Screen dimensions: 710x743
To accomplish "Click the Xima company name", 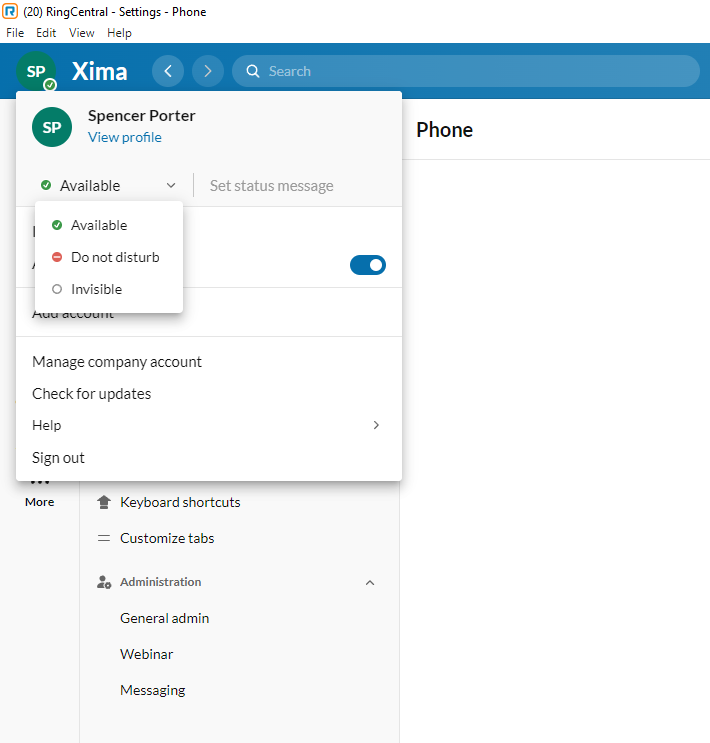I will tap(100, 72).
